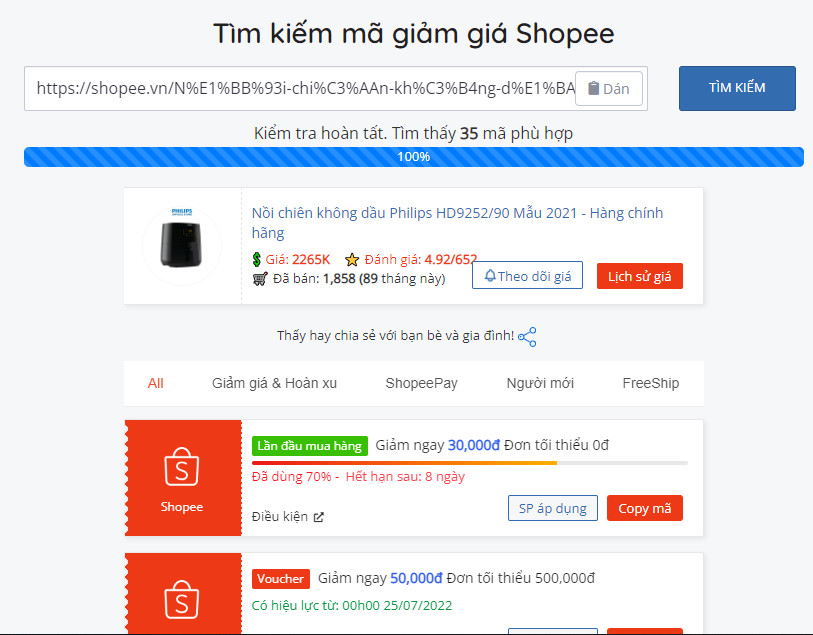This screenshot has width=813, height=635.
Task: Click the bell icon in Theo dõi giá
Action: tap(490, 275)
